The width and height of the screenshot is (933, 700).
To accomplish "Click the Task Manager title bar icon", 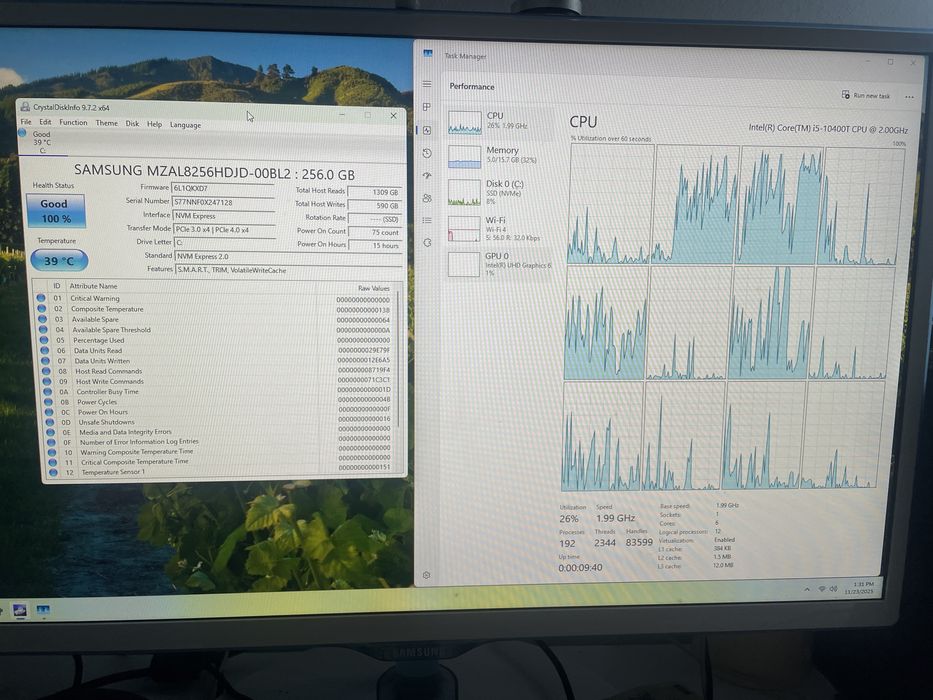I will (427, 53).
